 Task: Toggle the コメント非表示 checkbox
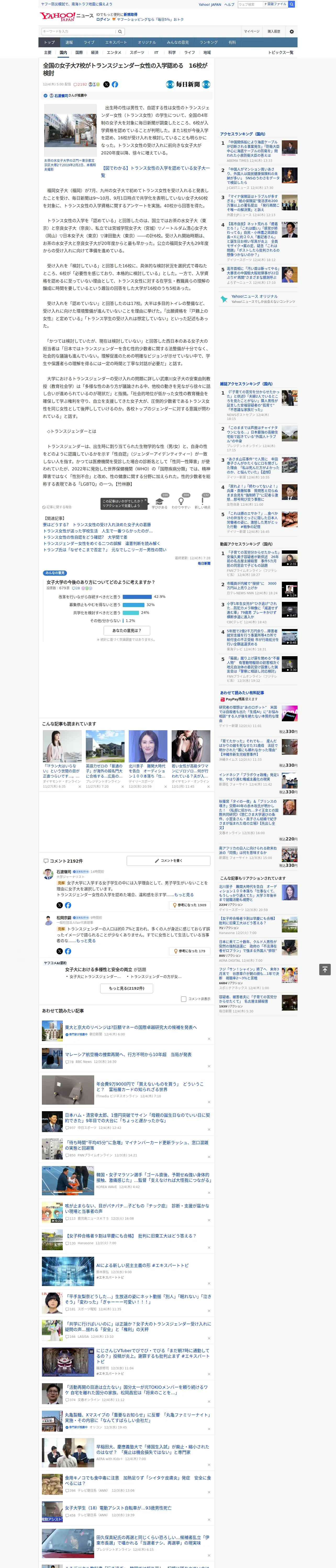183,999
